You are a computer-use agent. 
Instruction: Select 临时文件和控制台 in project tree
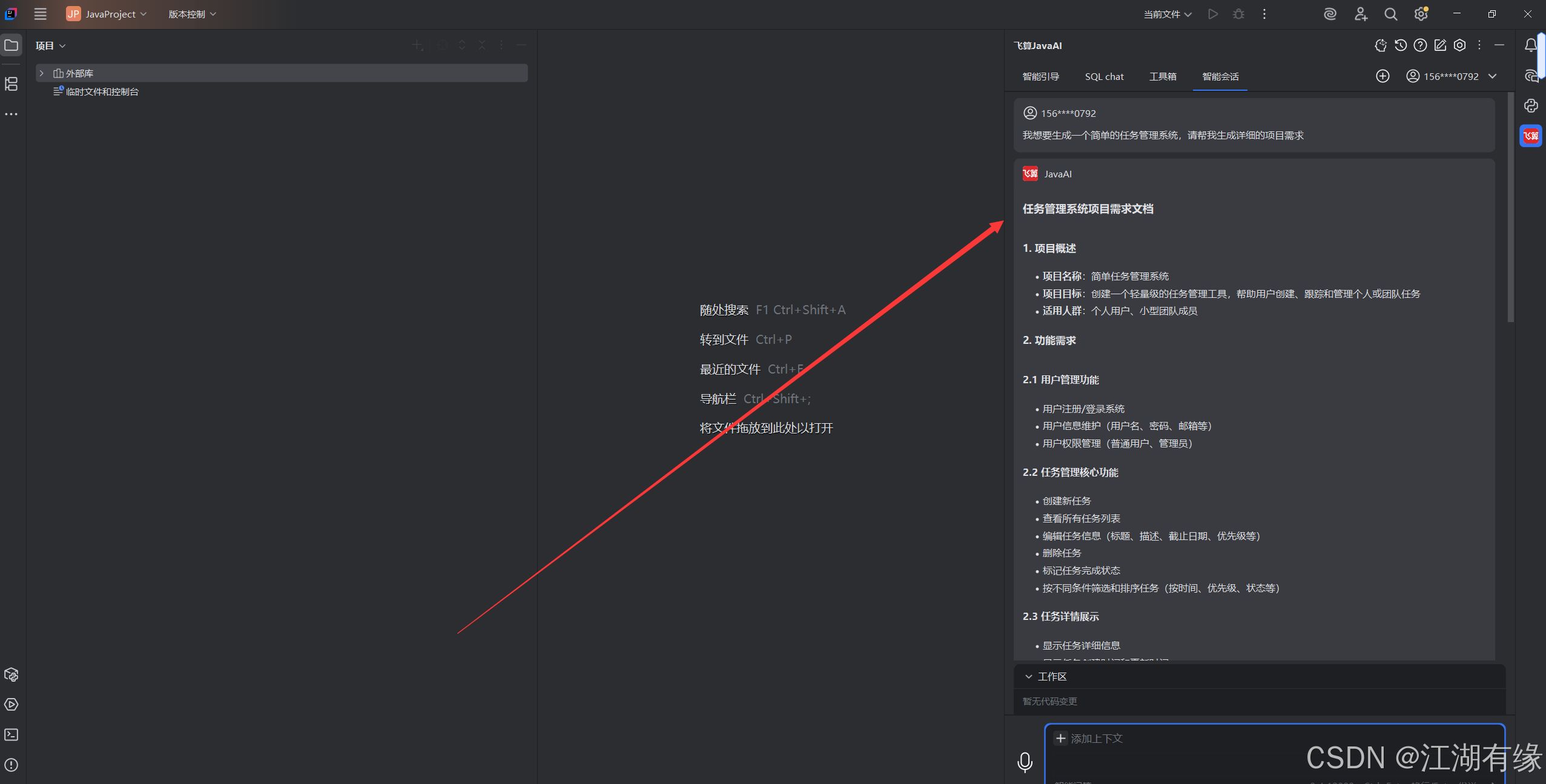click(x=96, y=91)
